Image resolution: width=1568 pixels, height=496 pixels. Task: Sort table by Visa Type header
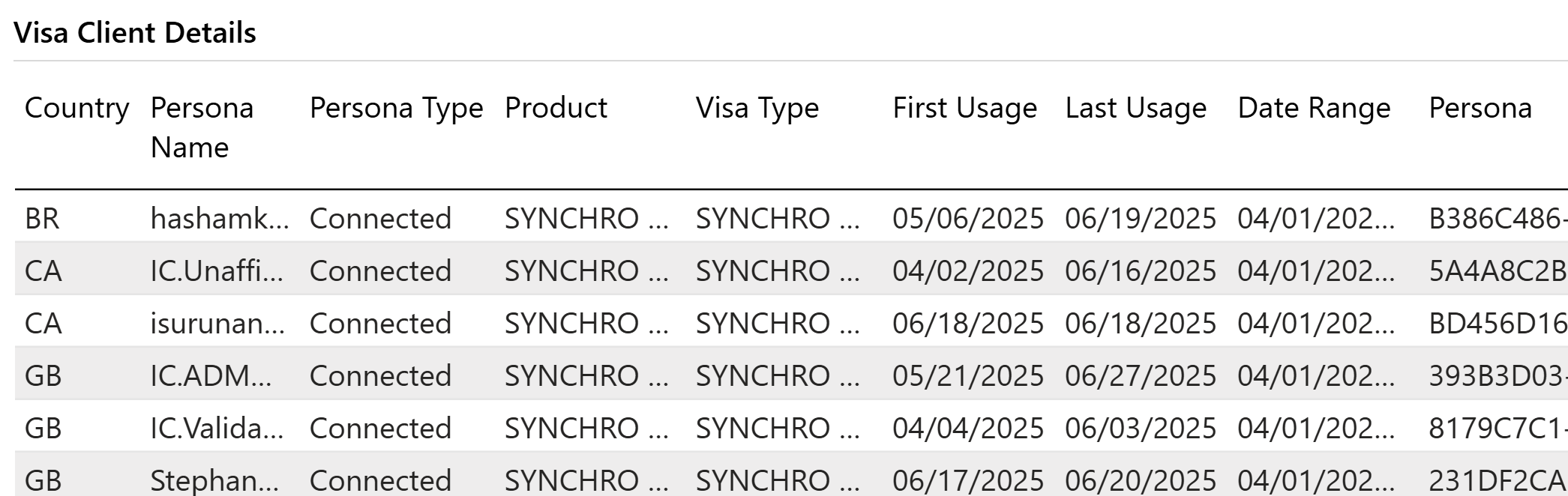[x=757, y=108]
